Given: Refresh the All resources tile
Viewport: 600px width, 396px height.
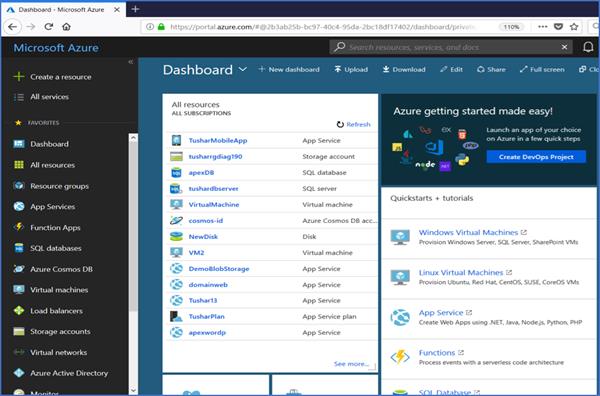Looking at the screenshot, I should tap(354, 124).
